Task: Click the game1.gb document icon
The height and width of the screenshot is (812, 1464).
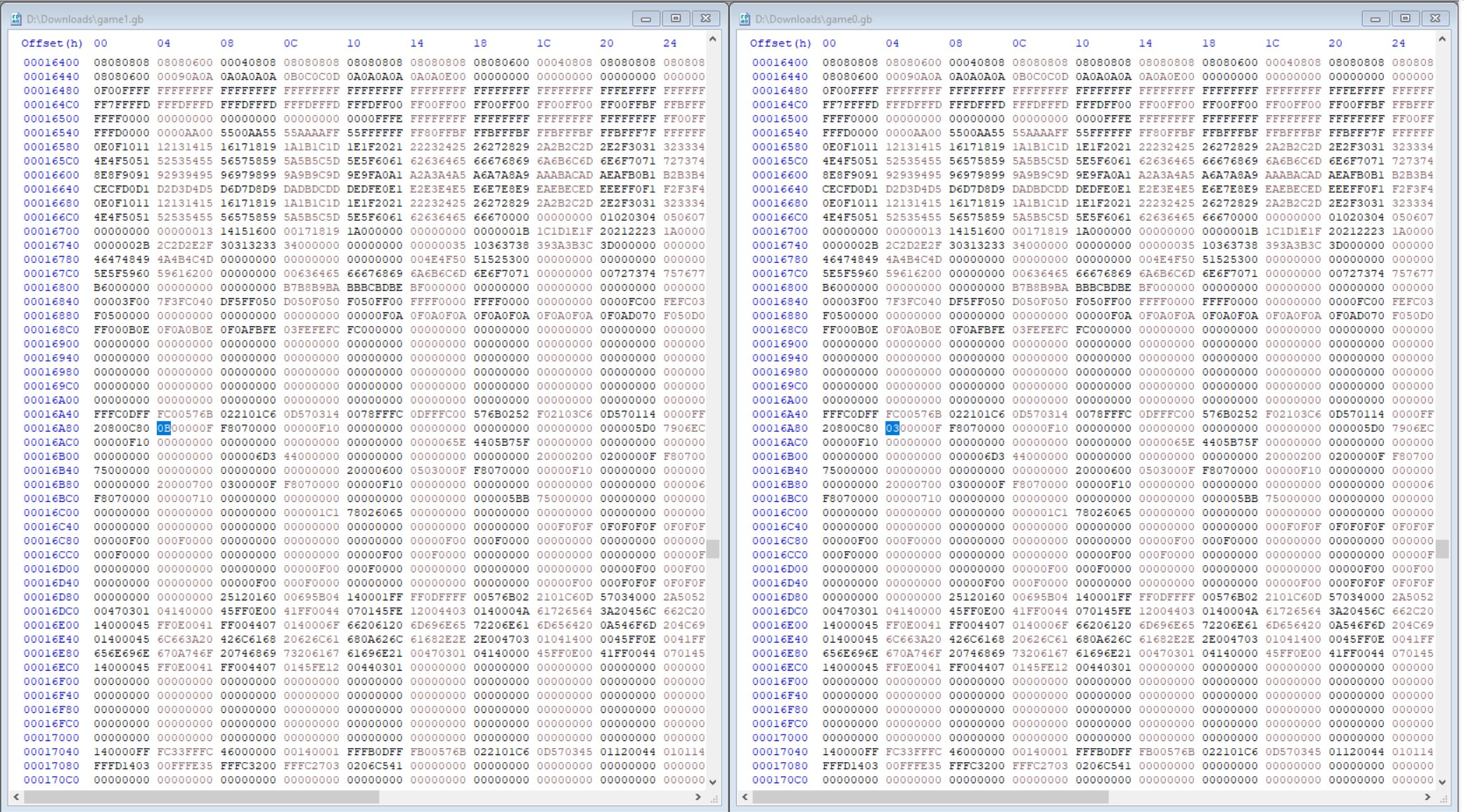Action: (x=17, y=19)
